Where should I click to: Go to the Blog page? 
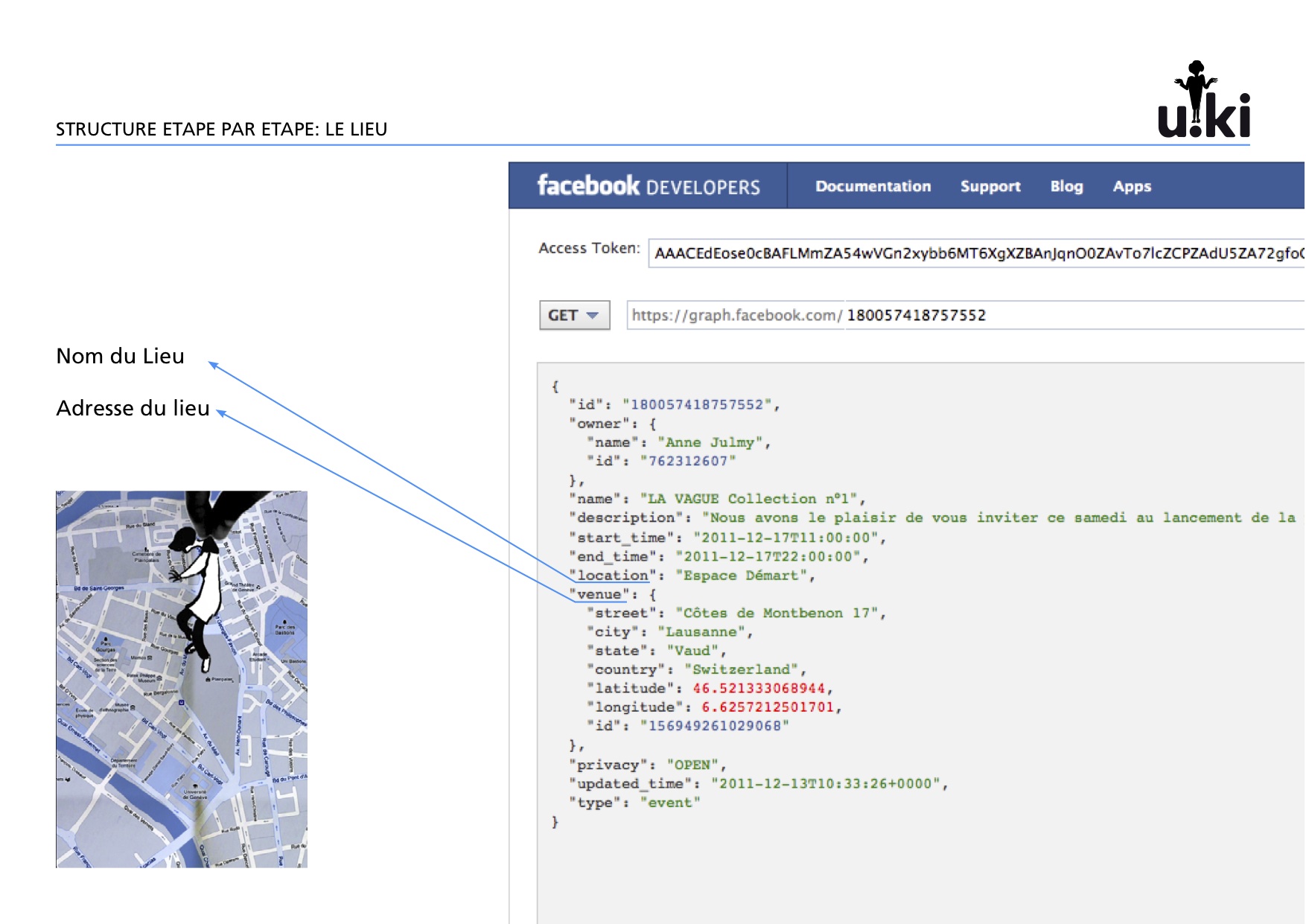pos(1066,186)
